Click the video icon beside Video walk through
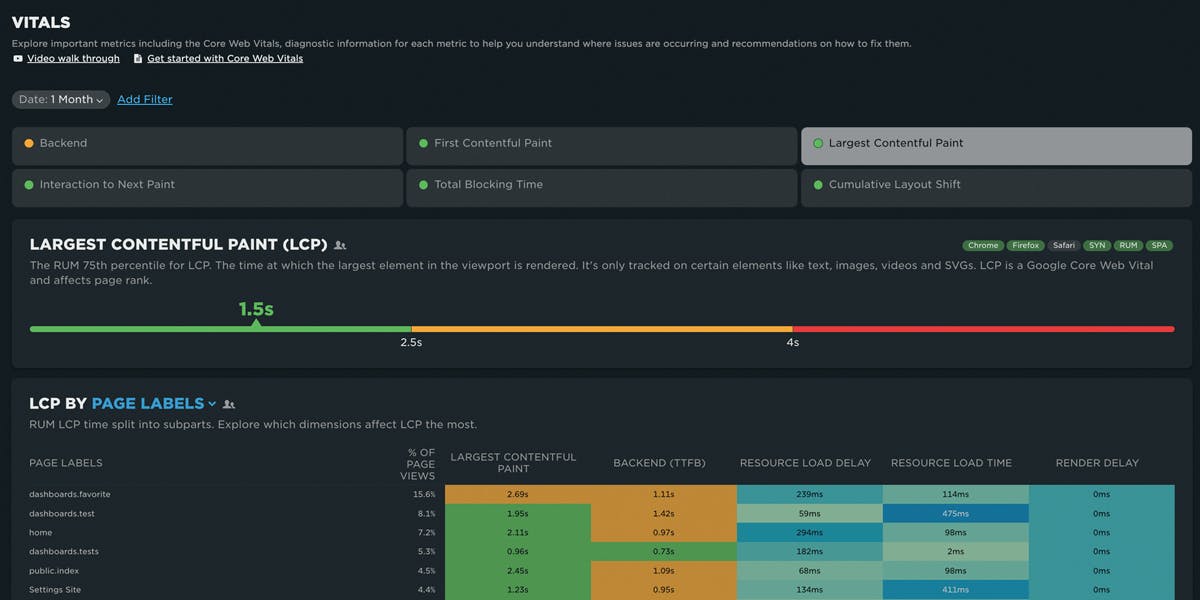 (18, 59)
